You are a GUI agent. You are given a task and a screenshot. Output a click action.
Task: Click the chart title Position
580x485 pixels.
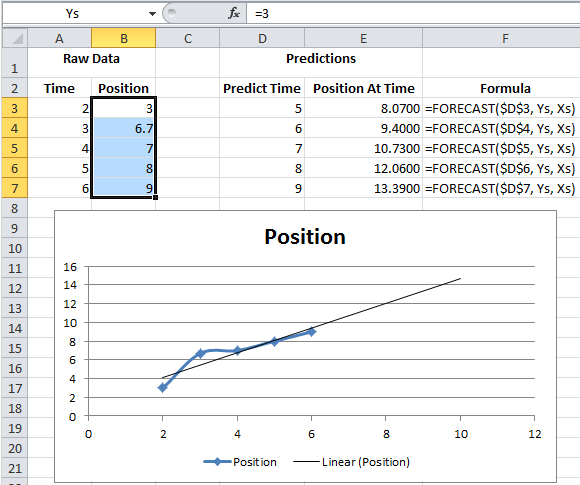tap(305, 236)
